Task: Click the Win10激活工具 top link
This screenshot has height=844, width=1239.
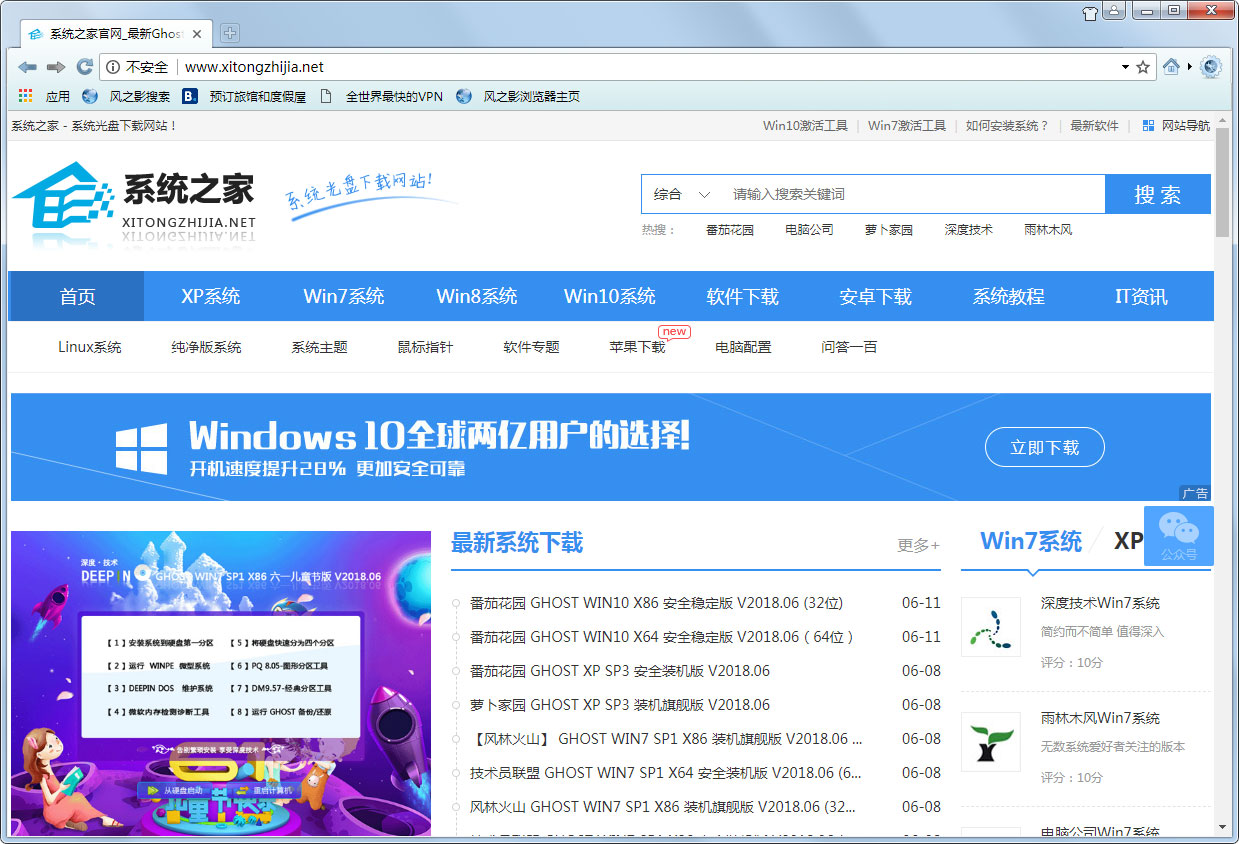Action: [805, 126]
